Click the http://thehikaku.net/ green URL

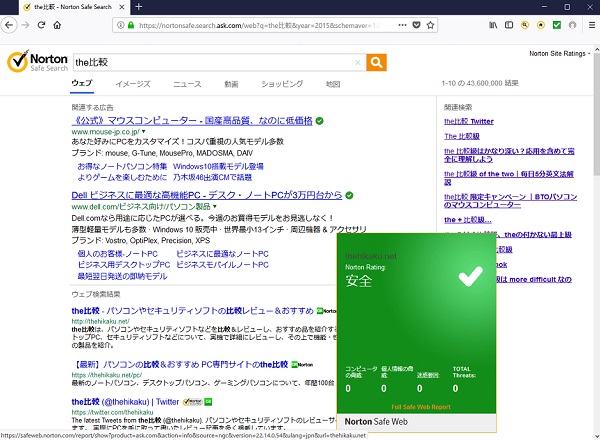pos(100,321)
